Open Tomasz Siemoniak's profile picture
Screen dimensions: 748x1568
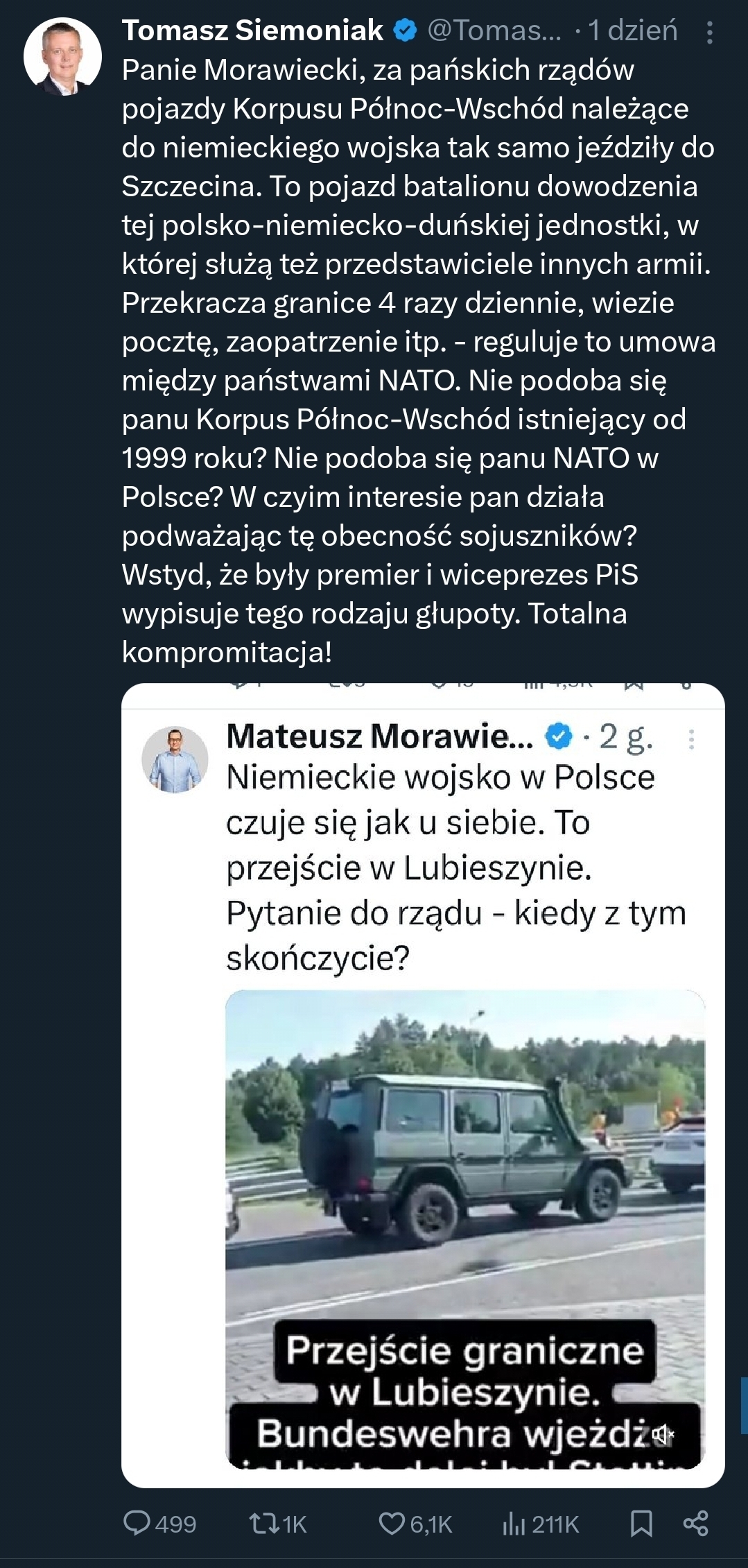coord(62,56)
